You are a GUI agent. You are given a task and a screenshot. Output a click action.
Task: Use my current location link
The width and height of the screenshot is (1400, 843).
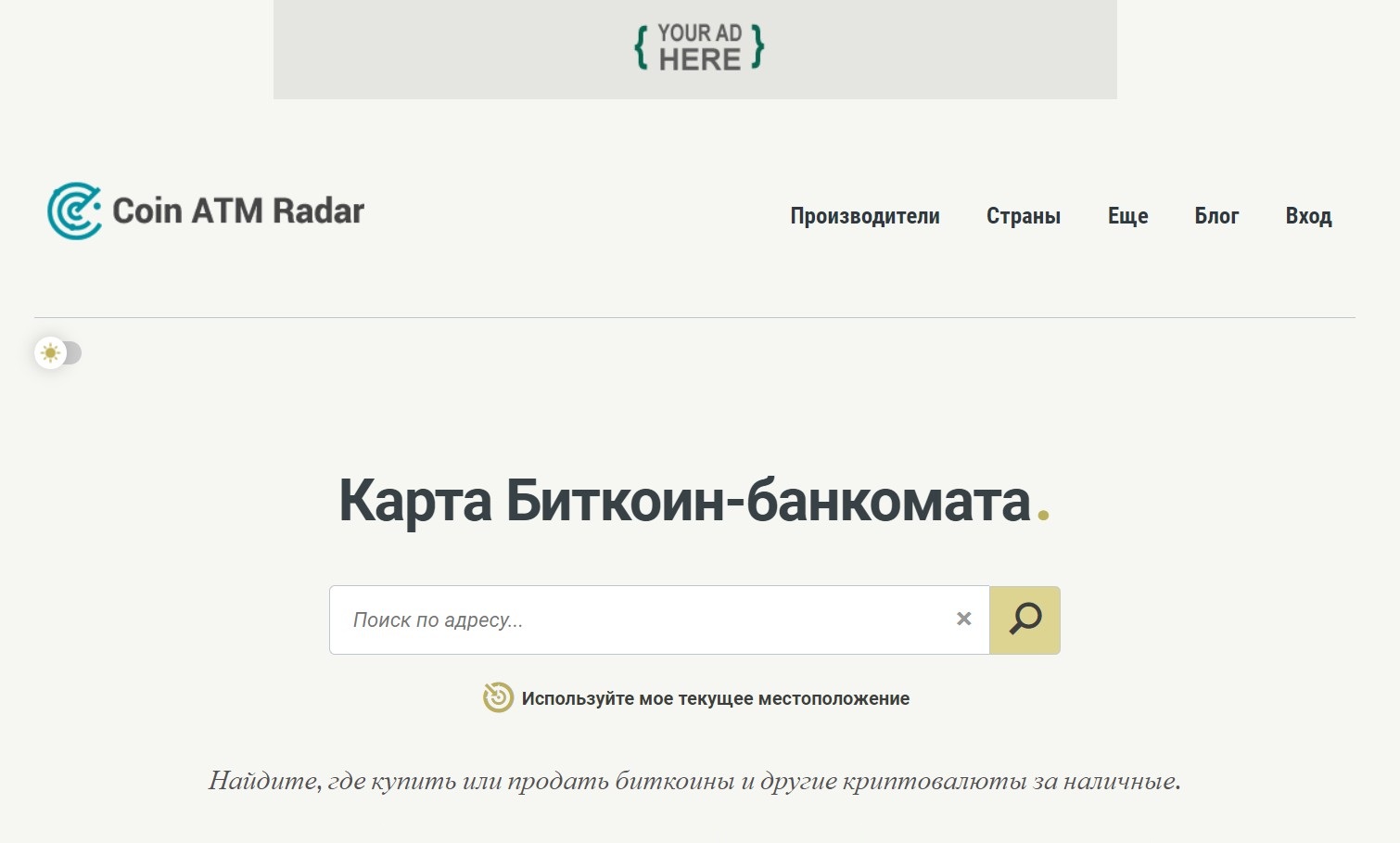coord(716,697)
